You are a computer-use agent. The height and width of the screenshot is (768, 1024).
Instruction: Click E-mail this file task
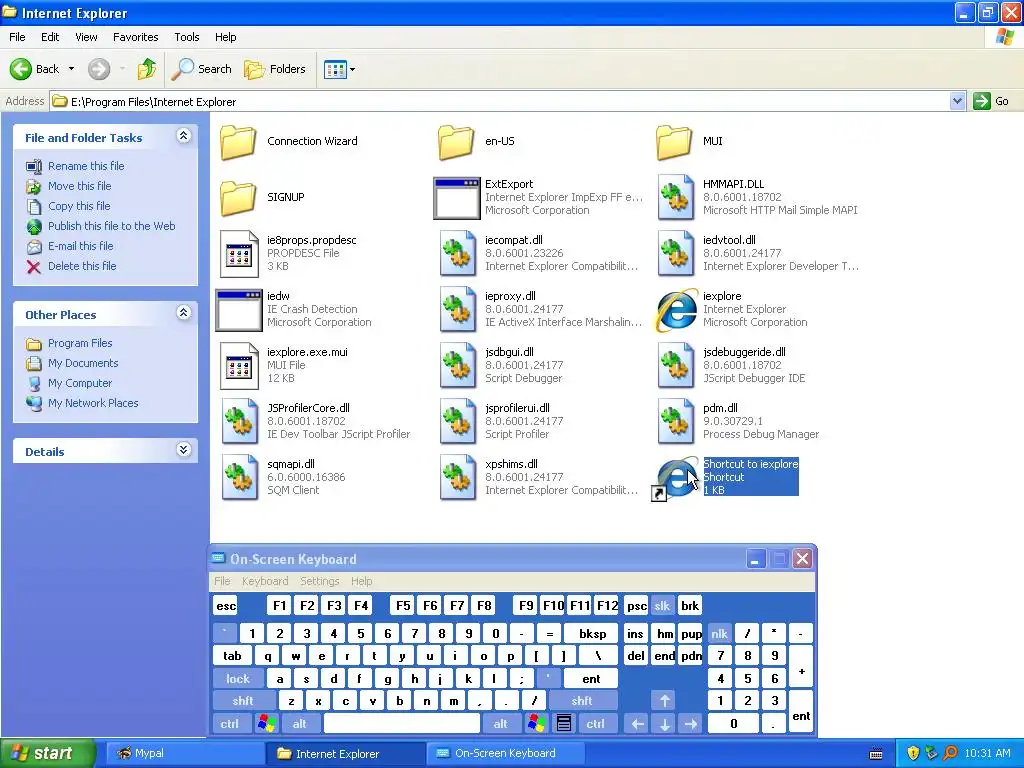[x=80, y=246]
